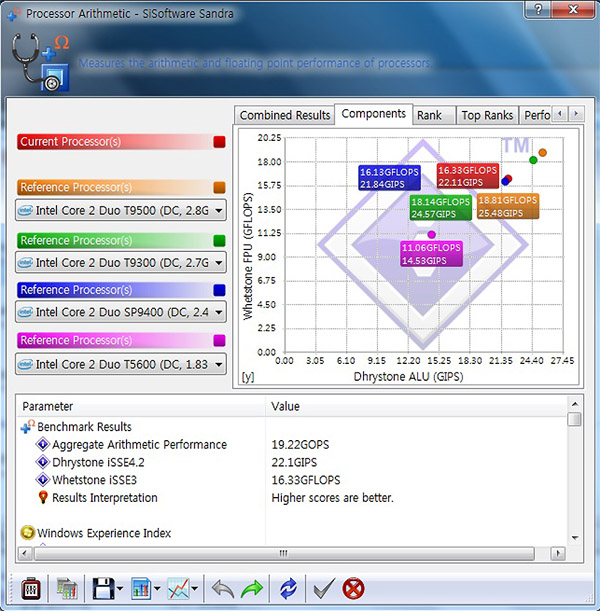Click the Aggregate Arithmetic Performance diamond icon
Image resolution: width=600 pixels, height=611 pixels.
pos(42,444)
